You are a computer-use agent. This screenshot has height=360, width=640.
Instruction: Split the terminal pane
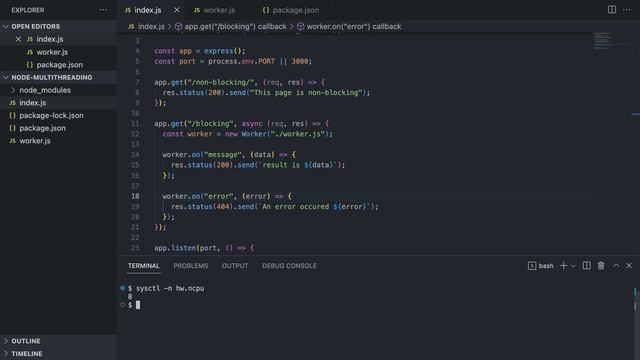pyautogui.click(x=587, y=266)
